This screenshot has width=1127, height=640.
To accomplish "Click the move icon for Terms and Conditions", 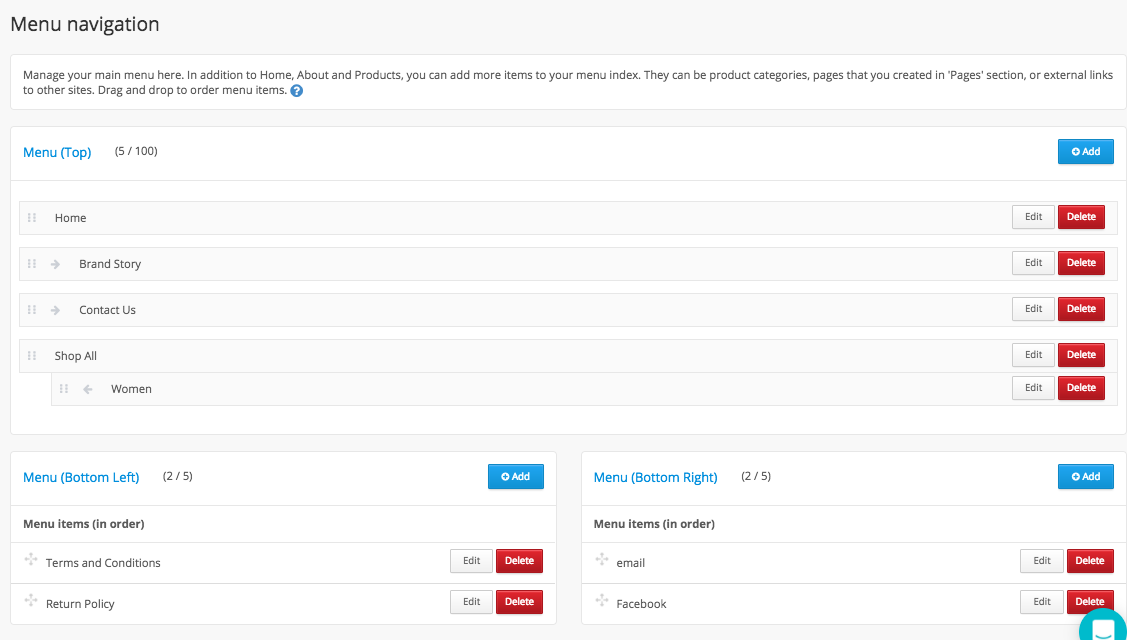I will (x=31, y=560).
